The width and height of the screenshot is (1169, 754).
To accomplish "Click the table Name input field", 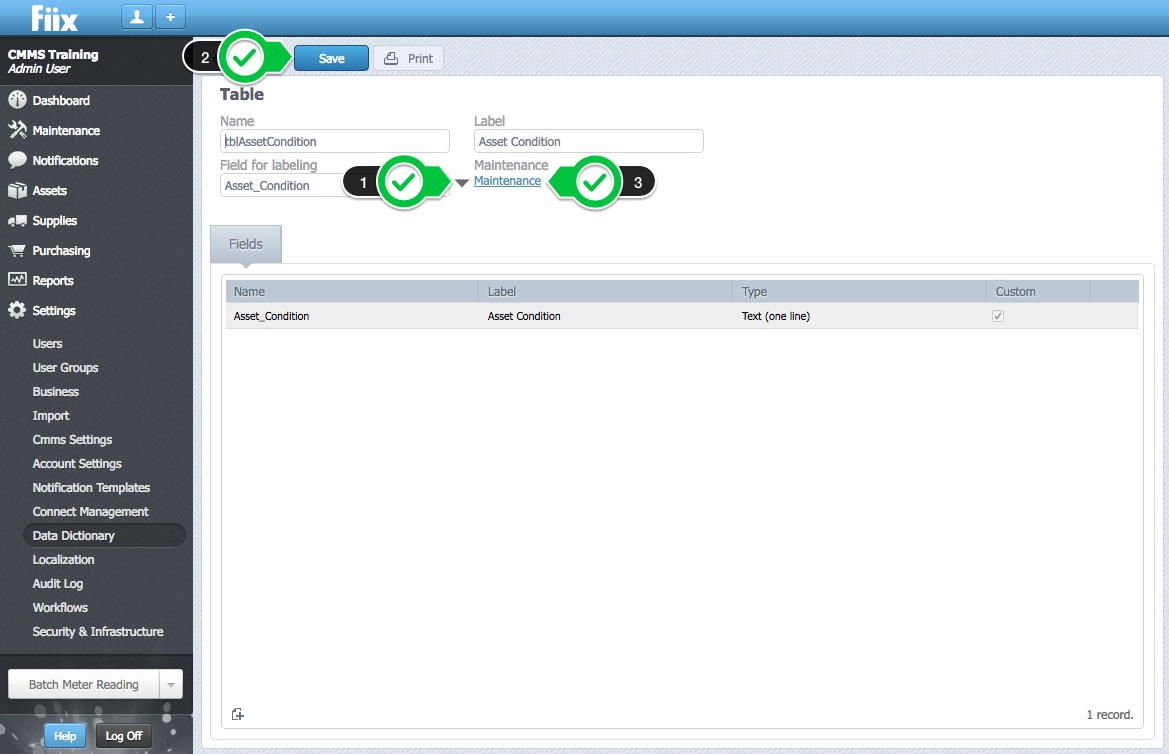I will (335, 142).
